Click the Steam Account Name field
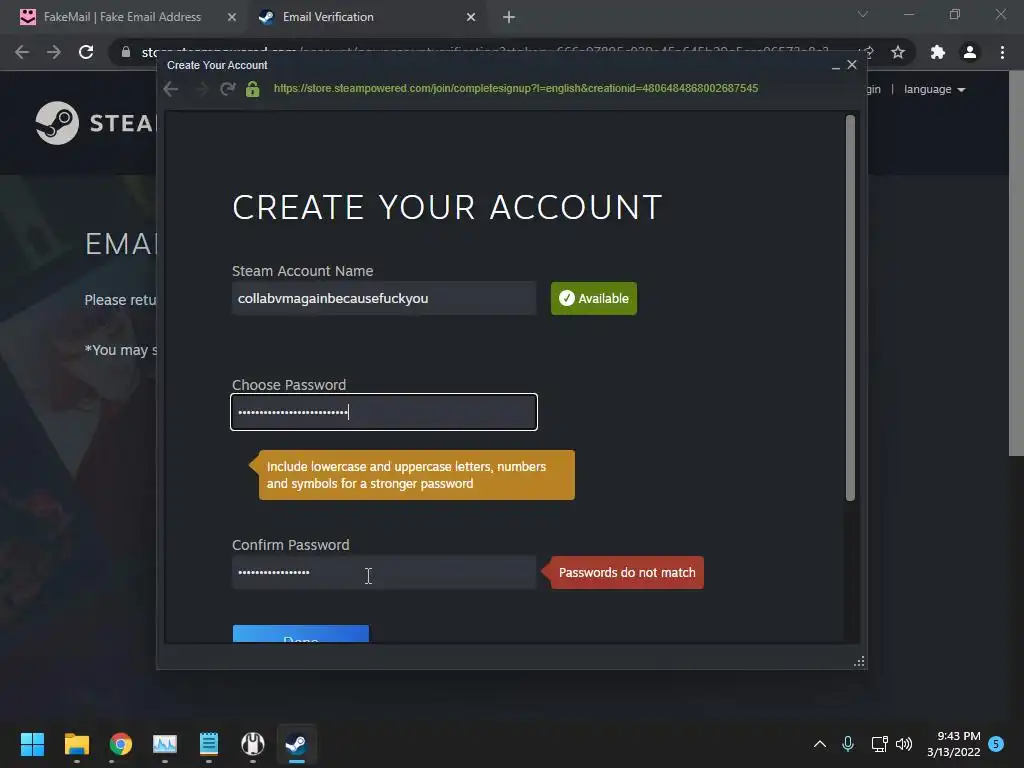Image resolution: width=1024 pixels, height=768 pixels. tap(384, 298)
